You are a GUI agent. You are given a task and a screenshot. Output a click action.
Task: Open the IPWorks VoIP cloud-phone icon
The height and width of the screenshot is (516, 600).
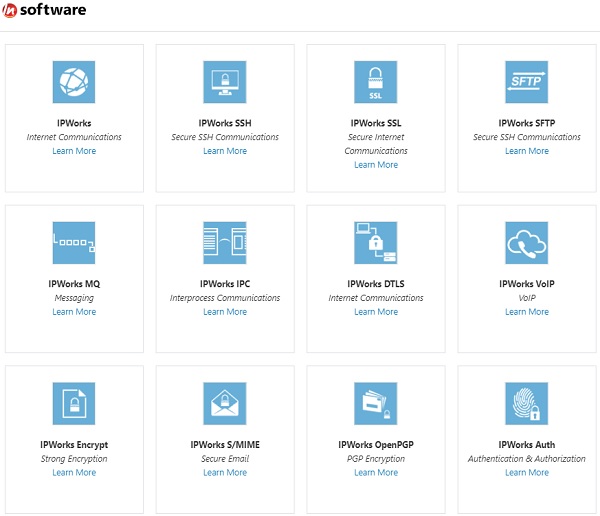point(527,243)
